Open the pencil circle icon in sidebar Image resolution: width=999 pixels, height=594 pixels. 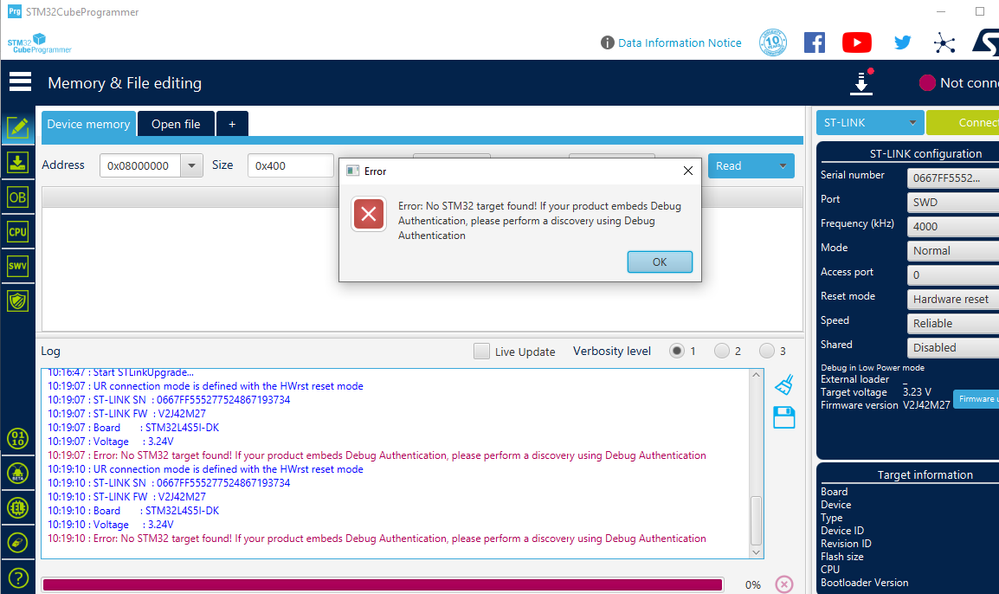[18, 543]
